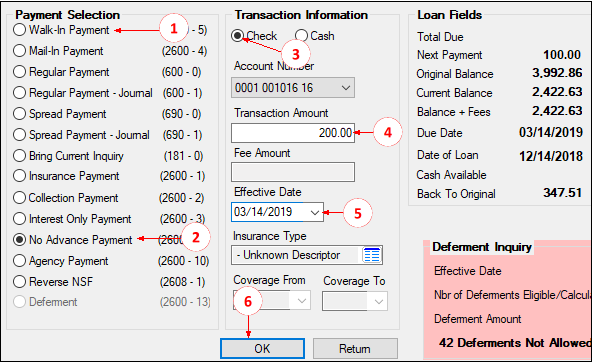Select the Collection Payment radio button
Image resolution: width=592 pixels, height=363 pixels.
click(19, 198)
